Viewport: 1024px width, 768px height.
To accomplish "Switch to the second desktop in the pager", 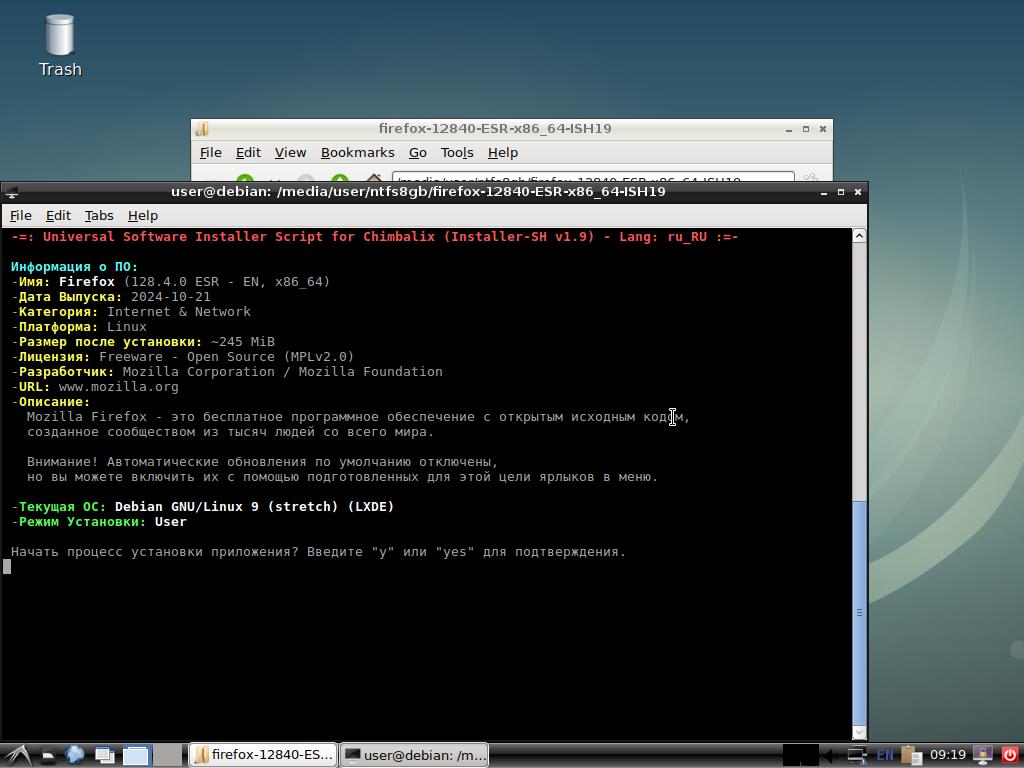I will coord(168,756).
